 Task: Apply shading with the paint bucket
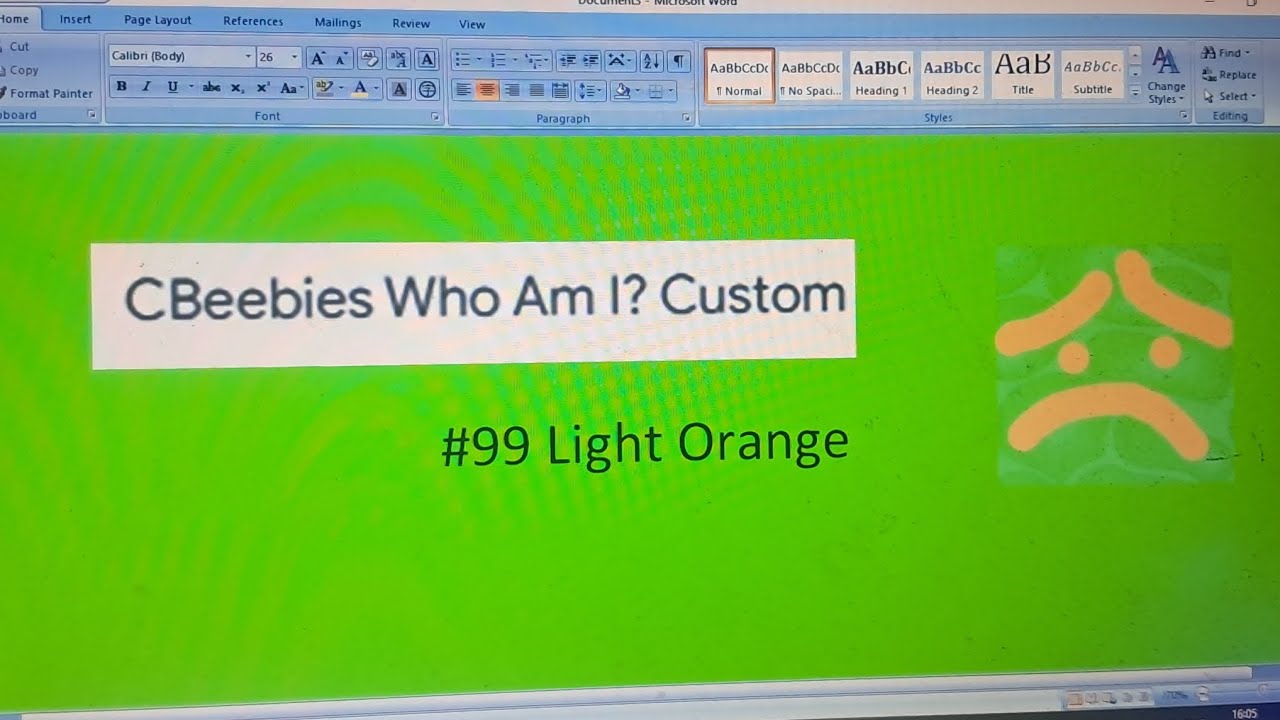pyautogui.click(x=622, y=92)
